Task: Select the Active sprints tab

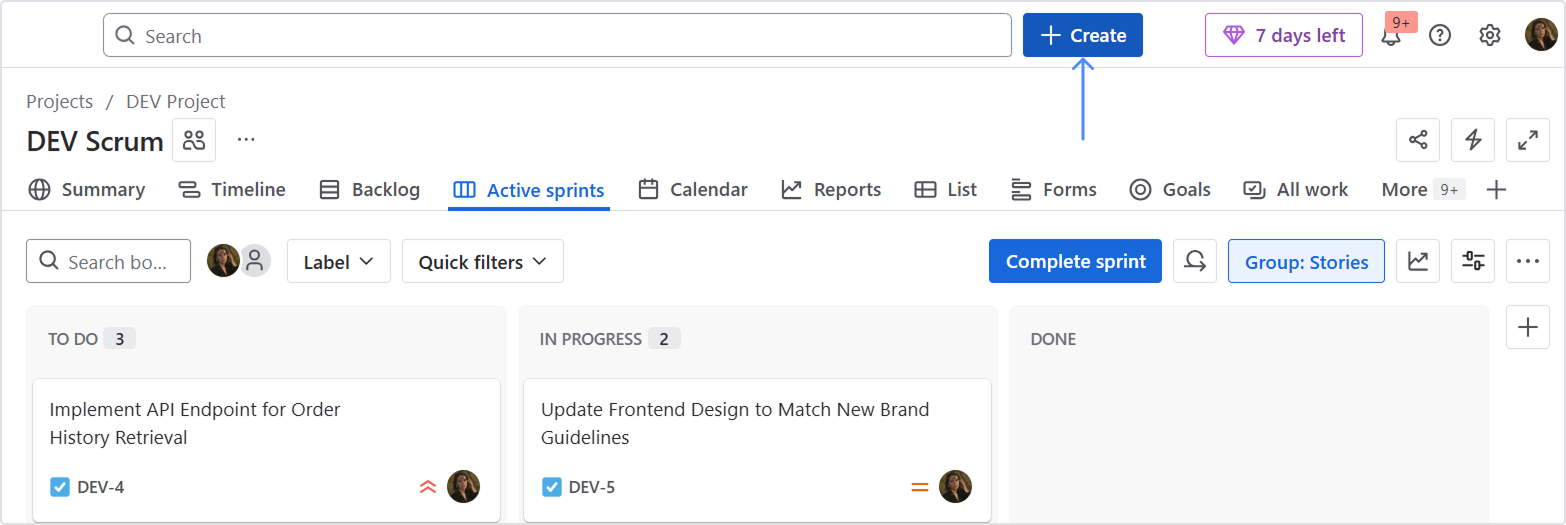Action: (x=529, y=190)
